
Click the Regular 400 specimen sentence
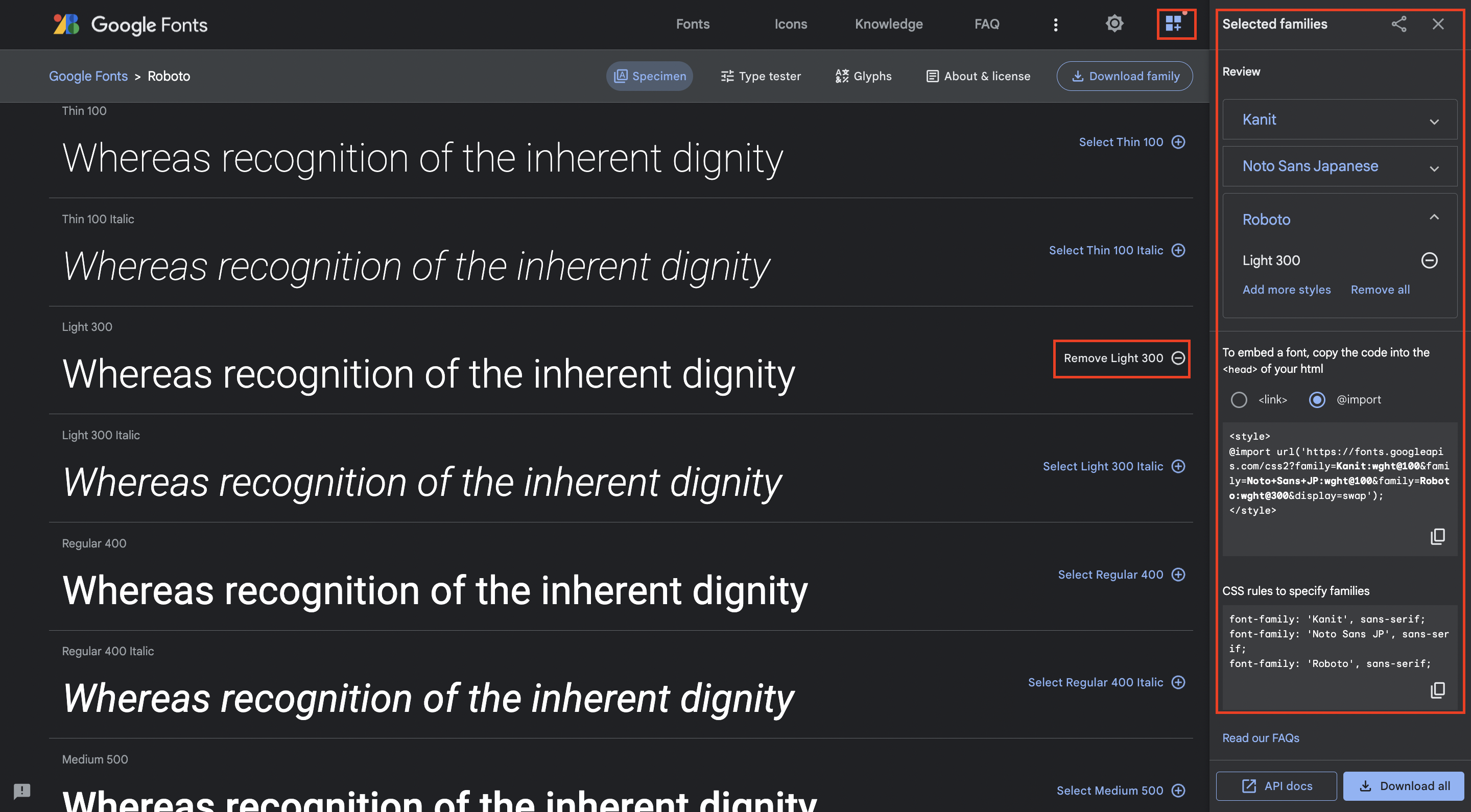435,590
